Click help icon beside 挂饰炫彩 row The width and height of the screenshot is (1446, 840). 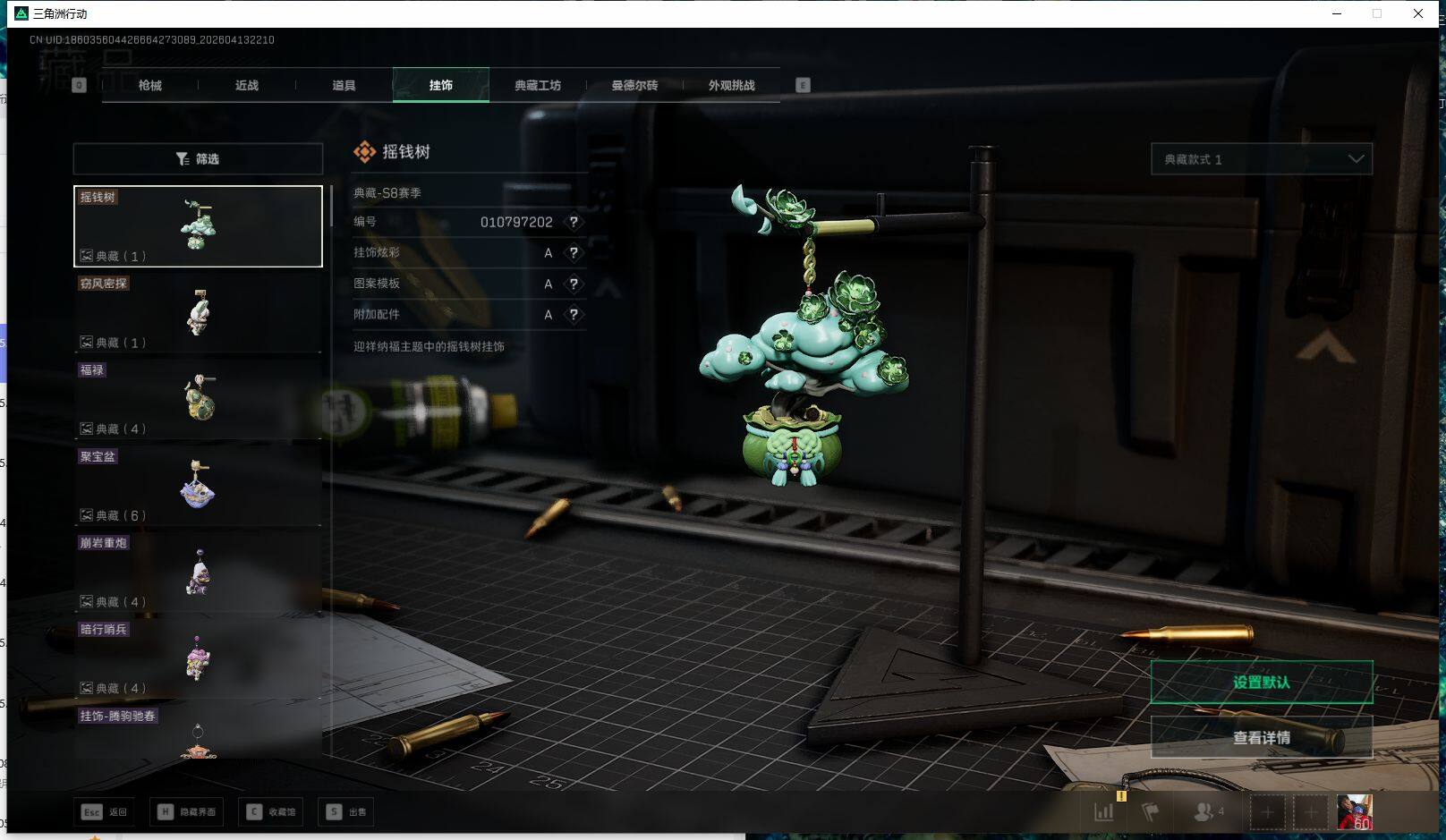[574, 253]
